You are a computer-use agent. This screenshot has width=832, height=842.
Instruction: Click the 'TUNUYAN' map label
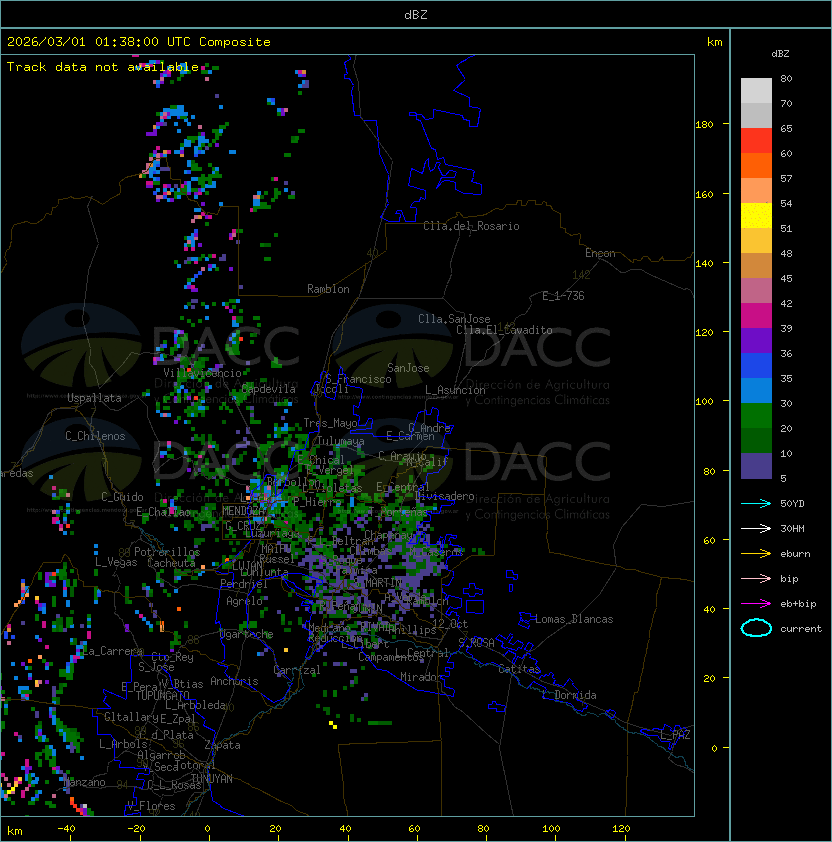tap(212, 779)
